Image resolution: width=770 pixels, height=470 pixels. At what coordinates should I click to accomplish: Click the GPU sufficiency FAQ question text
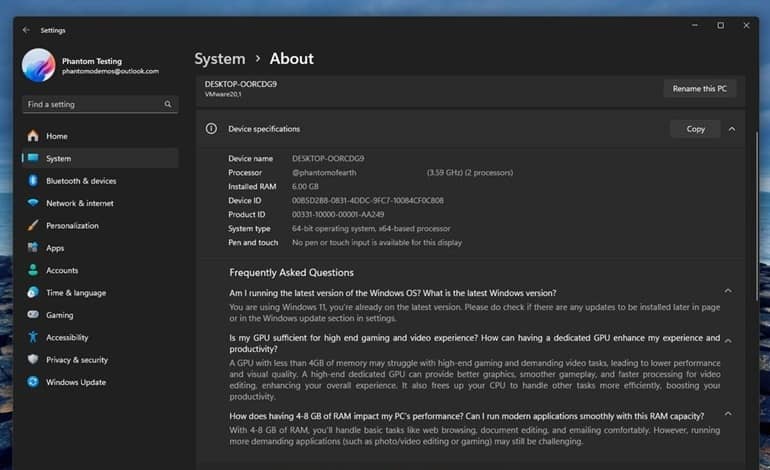(474, 343)
